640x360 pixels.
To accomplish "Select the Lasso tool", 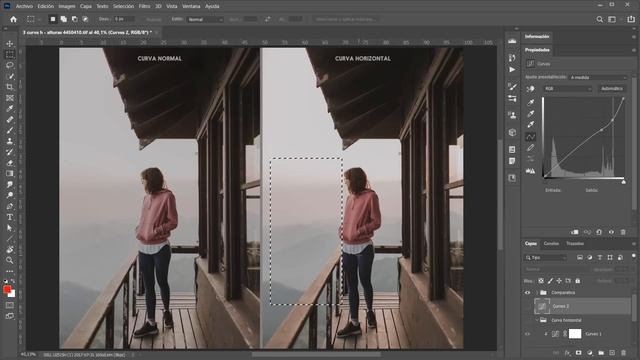I will pyautogui.click(x=10, y=65).
